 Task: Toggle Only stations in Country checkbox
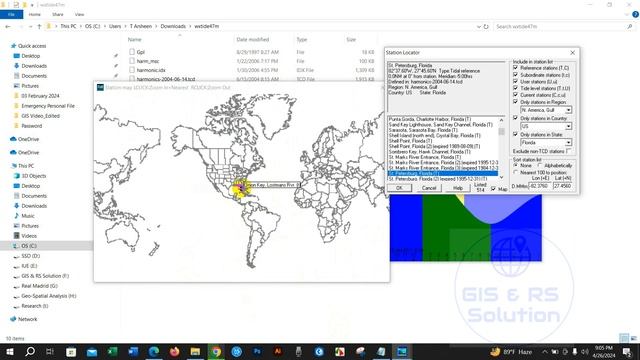click(516, 118)
